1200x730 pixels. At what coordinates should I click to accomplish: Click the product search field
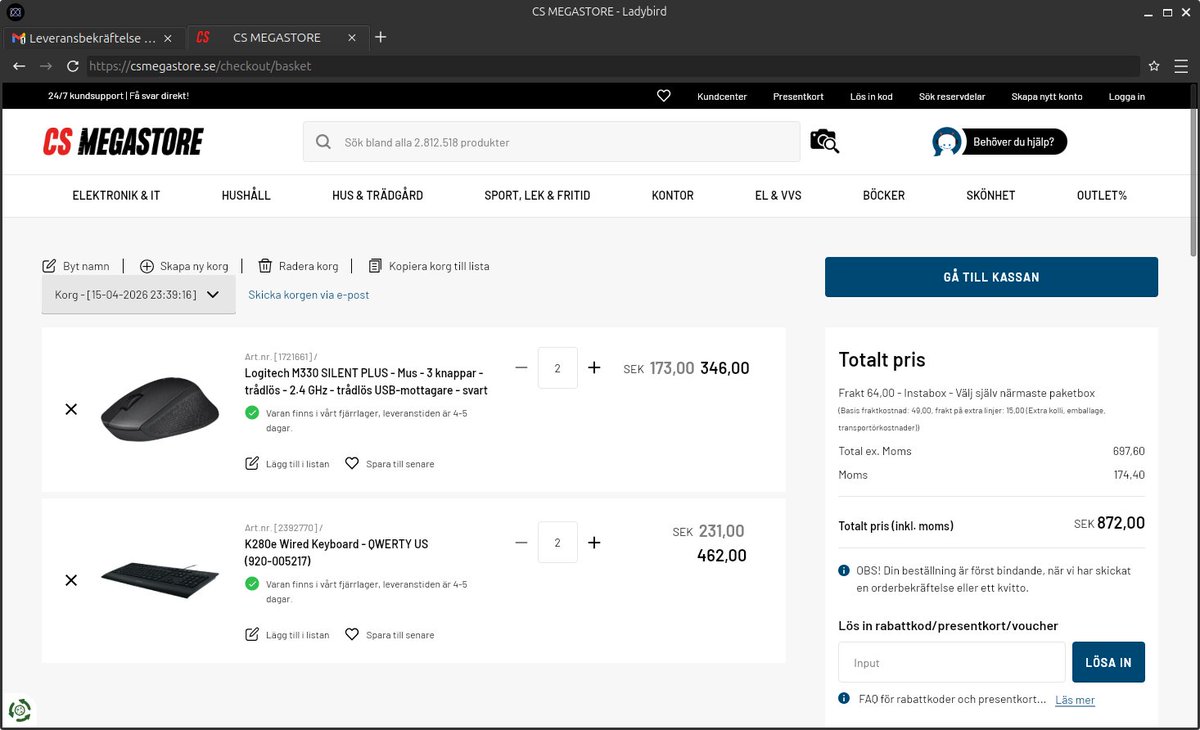[551, 142]
